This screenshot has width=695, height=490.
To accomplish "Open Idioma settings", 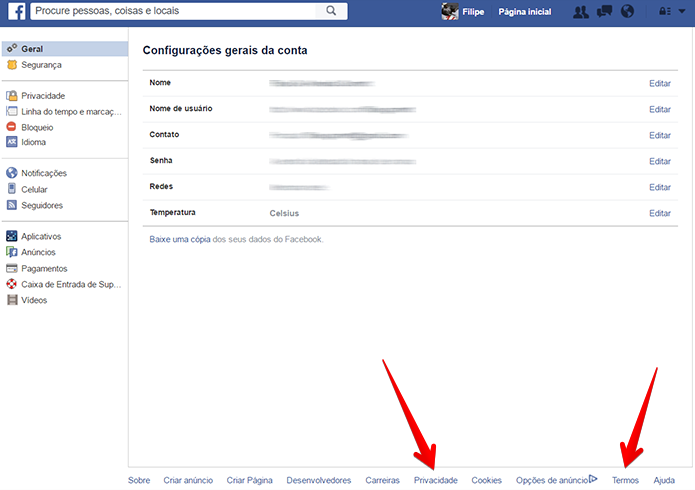I will 34,142.
